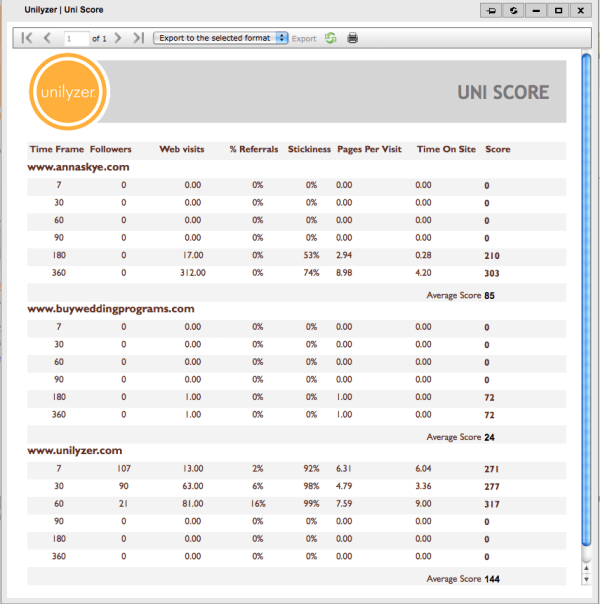This screenshot has width=600, height=604.
Task: Click the Followers column header
Action: [x=111, y=149]
